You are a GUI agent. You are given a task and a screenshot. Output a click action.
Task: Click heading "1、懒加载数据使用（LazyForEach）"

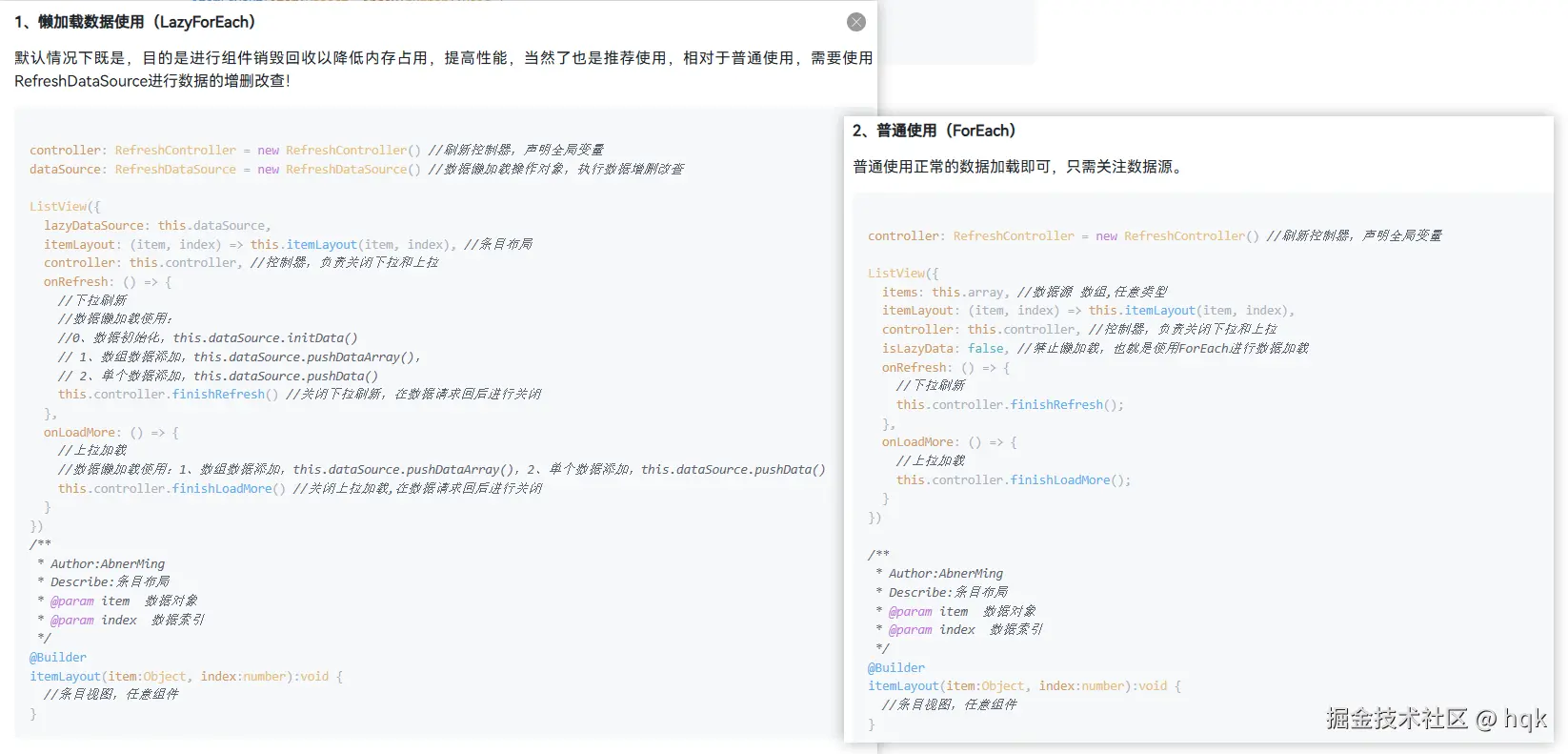(x=136, y=22)
